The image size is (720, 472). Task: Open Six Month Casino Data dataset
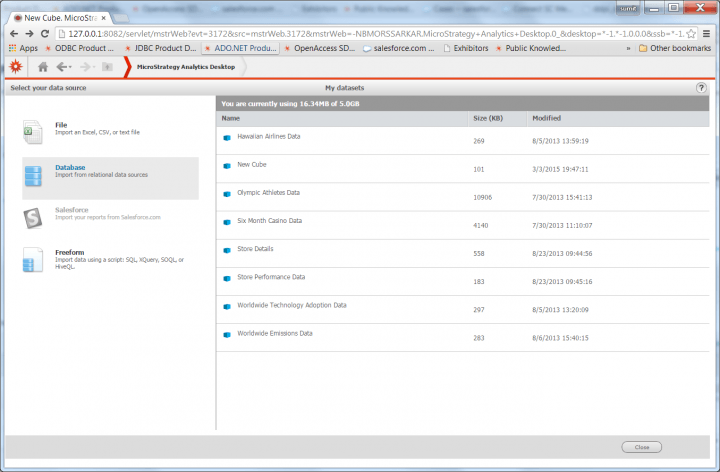coord(269,220)
